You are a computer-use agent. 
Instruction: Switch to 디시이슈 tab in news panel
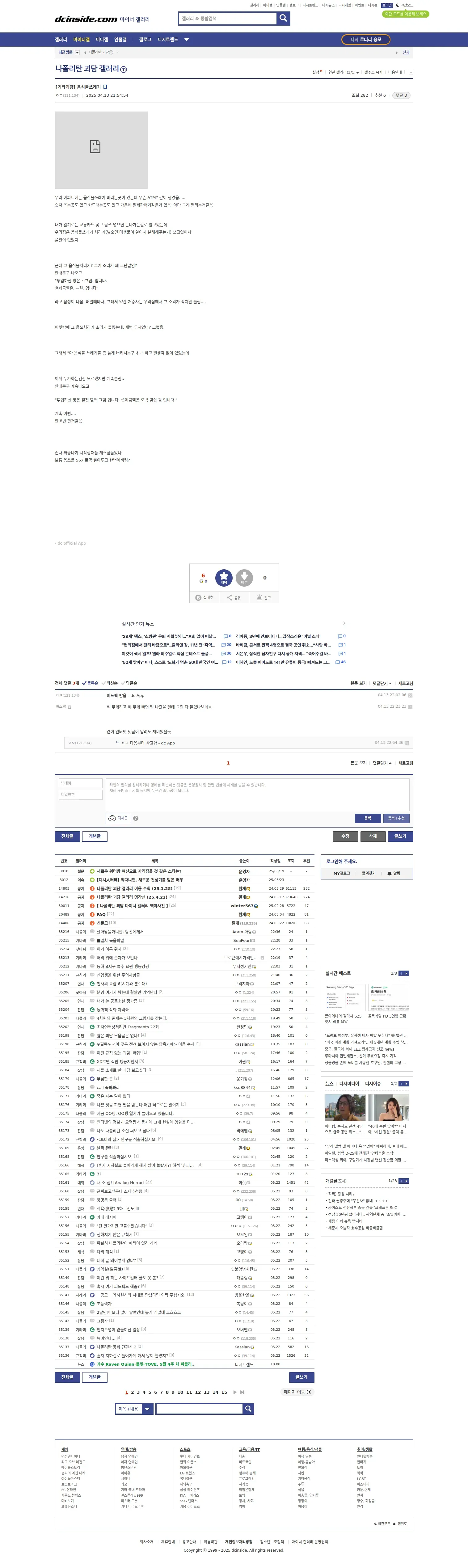[x=373, y=1083]
